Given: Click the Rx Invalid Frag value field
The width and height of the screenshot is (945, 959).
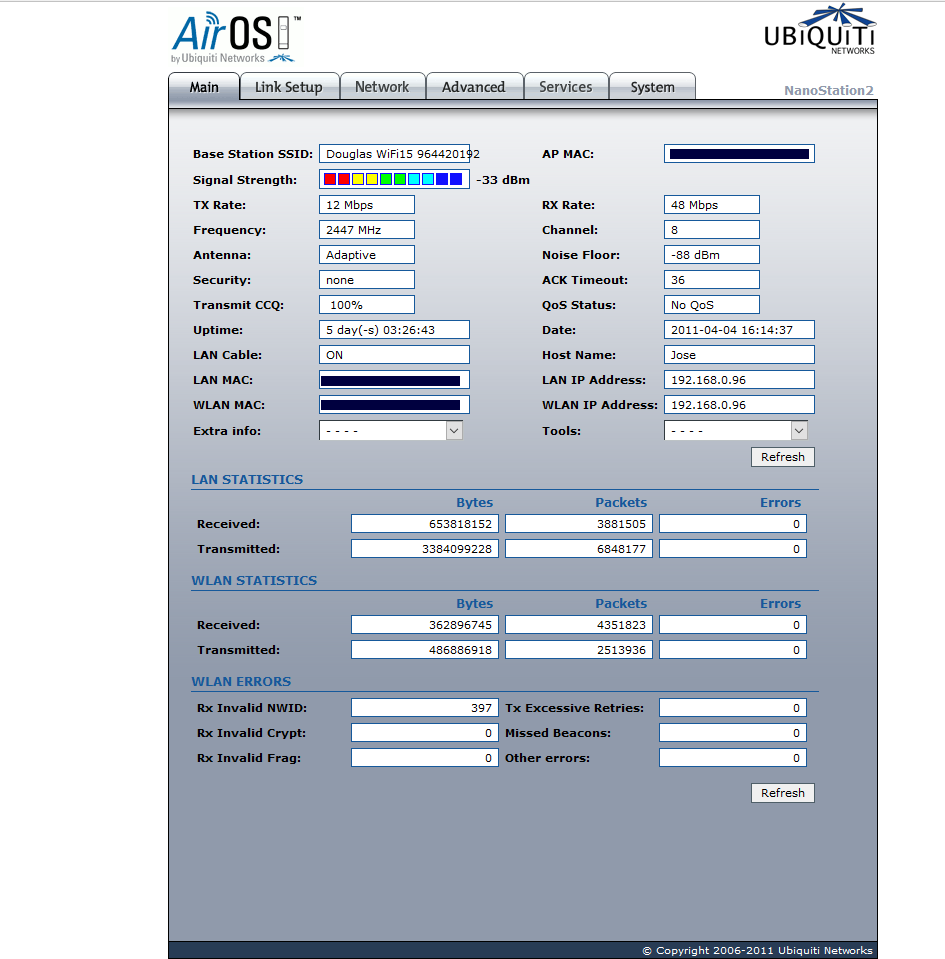Looking at the screenshot, I should tap(424, 758).
